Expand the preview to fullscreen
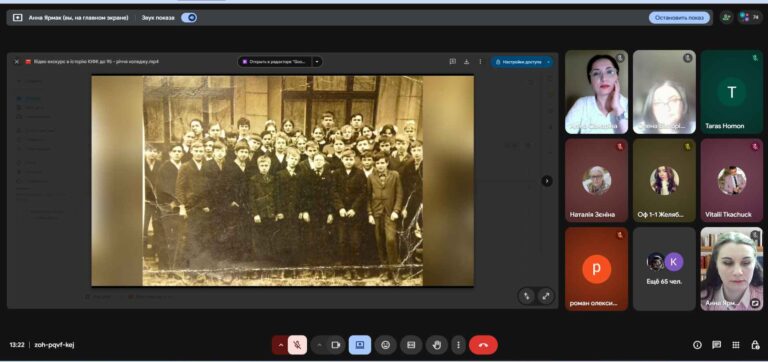Image resolution: width=768 pixels, height=362 pixels. coord(546,295)
